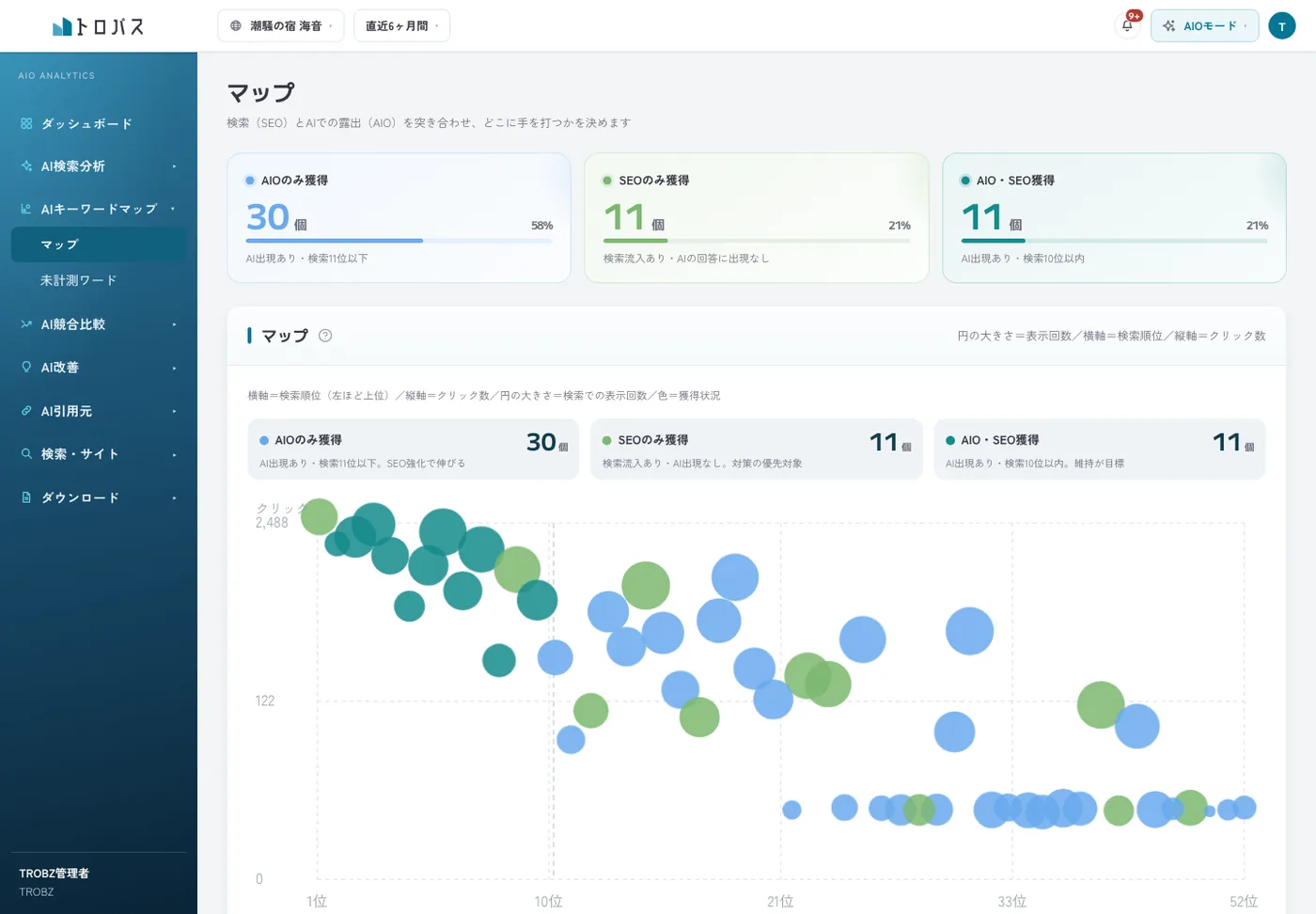Viewport: 1316px width, 914px height.
Task: Click the AI改善 lightbulb icon
Action: coord(26,367)
